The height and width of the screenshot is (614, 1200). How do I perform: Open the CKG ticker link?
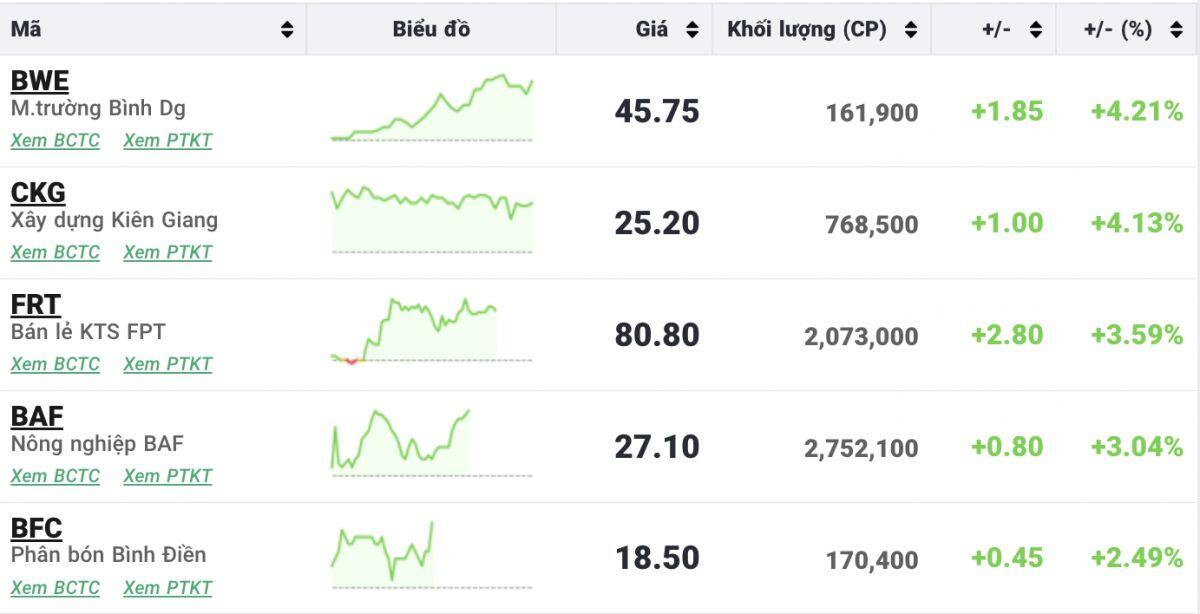point(38,193)
